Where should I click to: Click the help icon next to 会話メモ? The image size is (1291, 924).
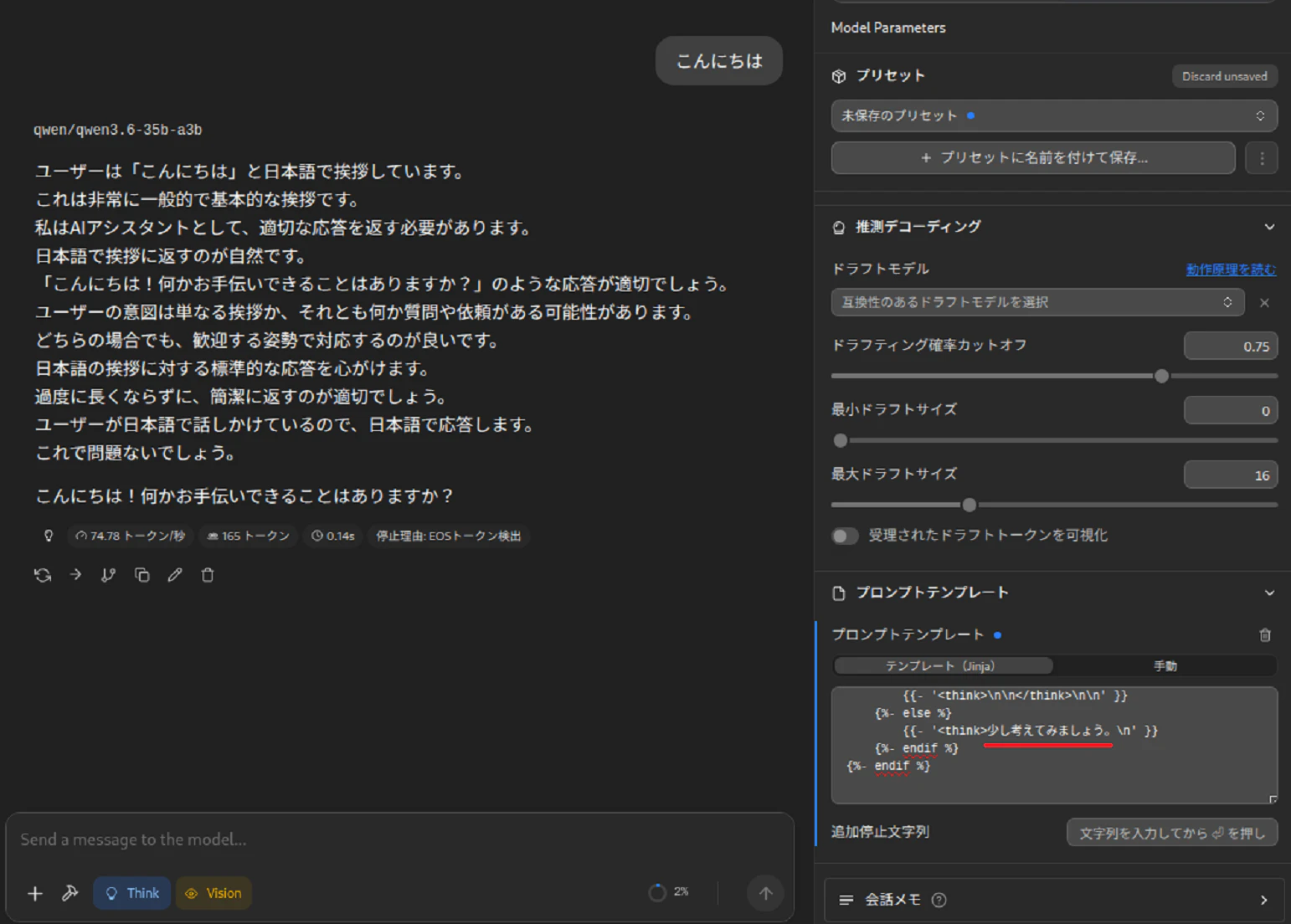tap(939, 900)
